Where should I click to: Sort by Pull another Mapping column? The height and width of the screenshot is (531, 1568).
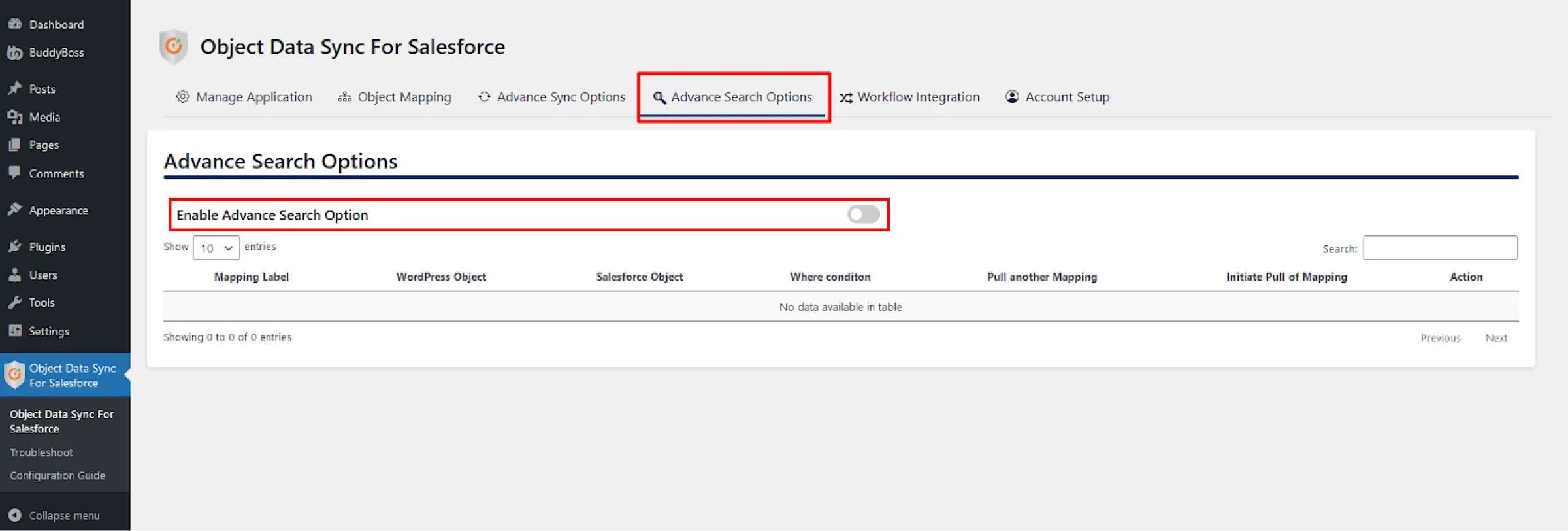(1042, 277)
